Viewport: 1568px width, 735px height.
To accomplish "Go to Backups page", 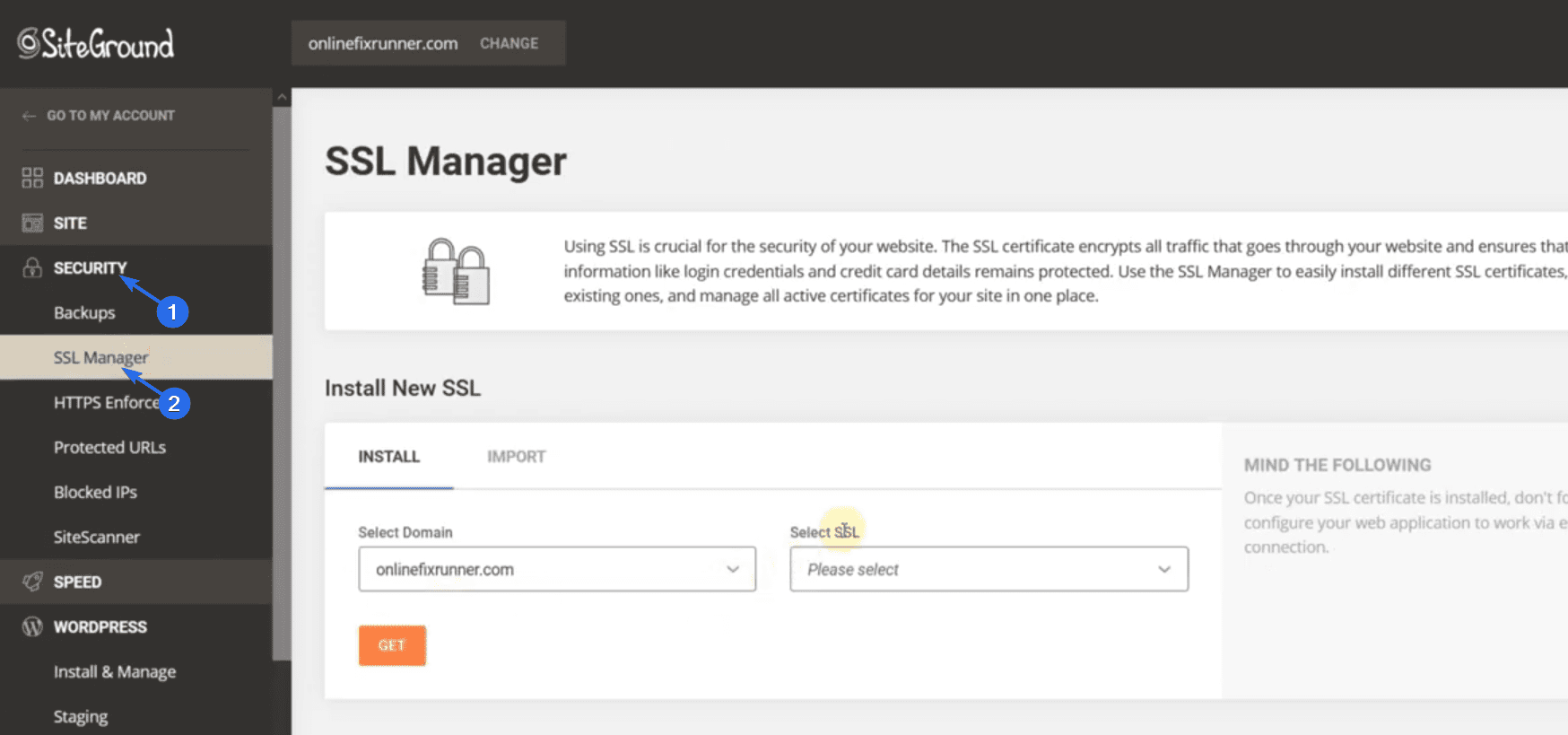I will pos(84,312).
